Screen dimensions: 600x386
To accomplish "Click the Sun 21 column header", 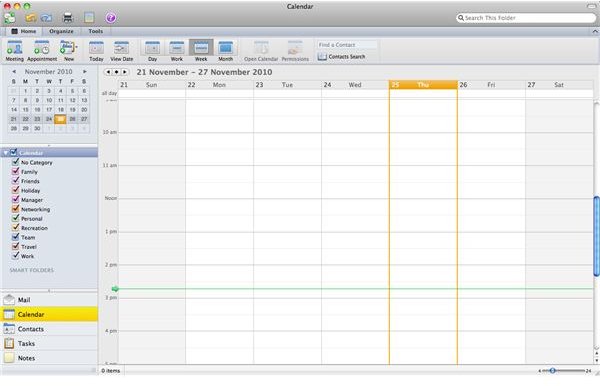I will [x=152, y=85].
